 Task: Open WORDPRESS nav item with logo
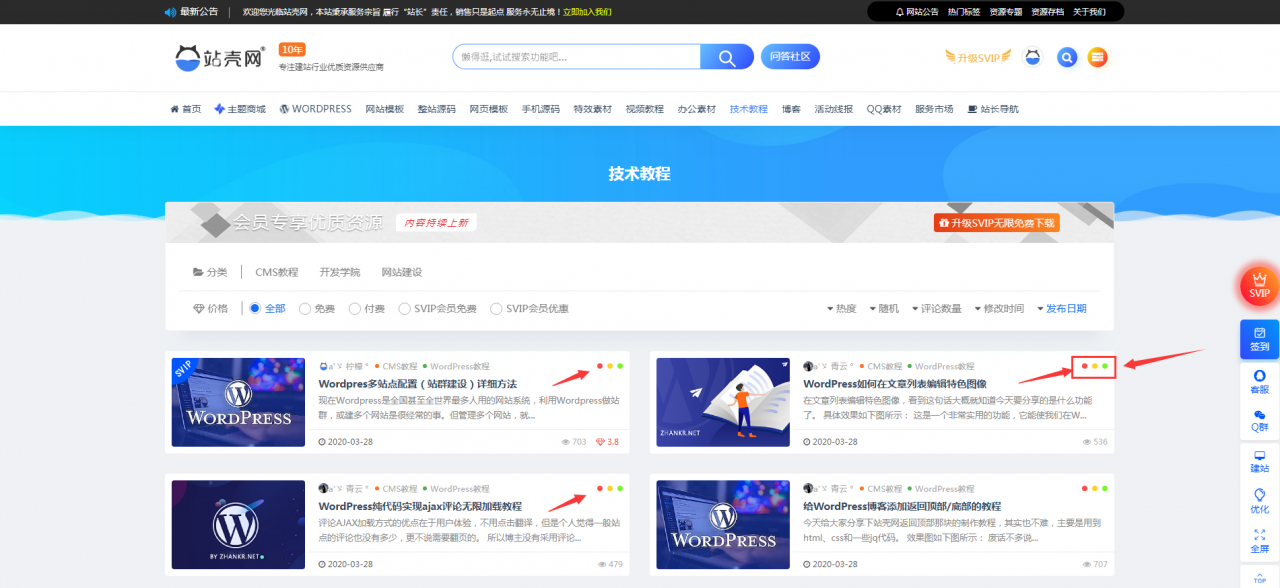315,109
